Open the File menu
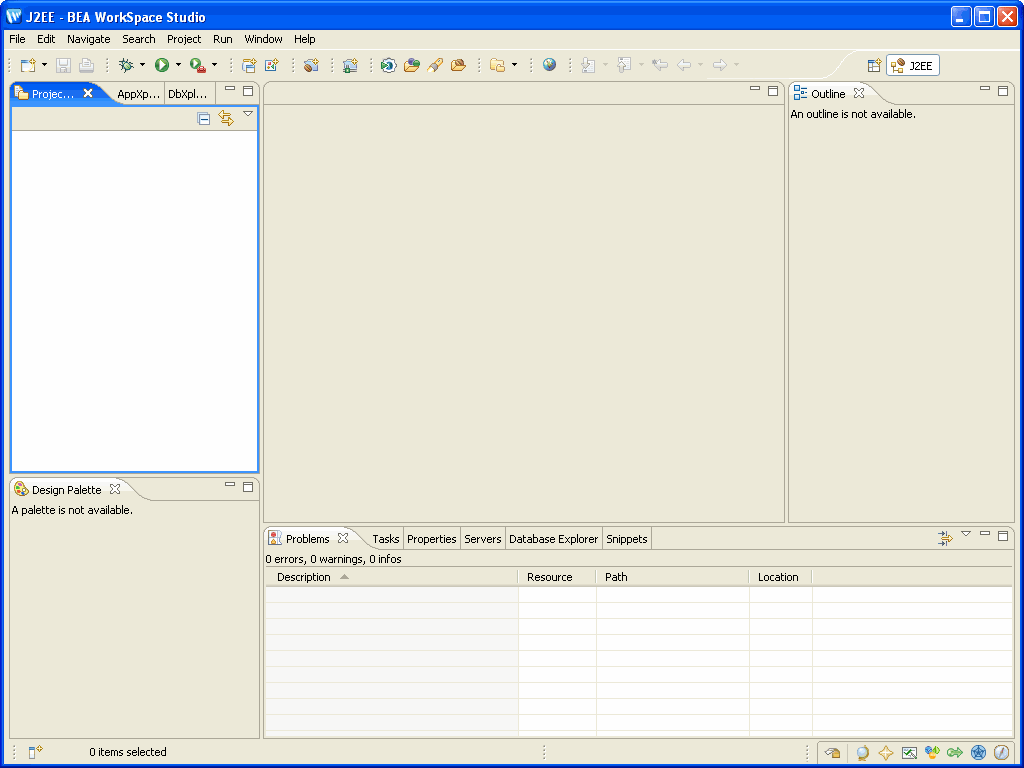Viewport: 1024px width, 768px height. (17, 39)
